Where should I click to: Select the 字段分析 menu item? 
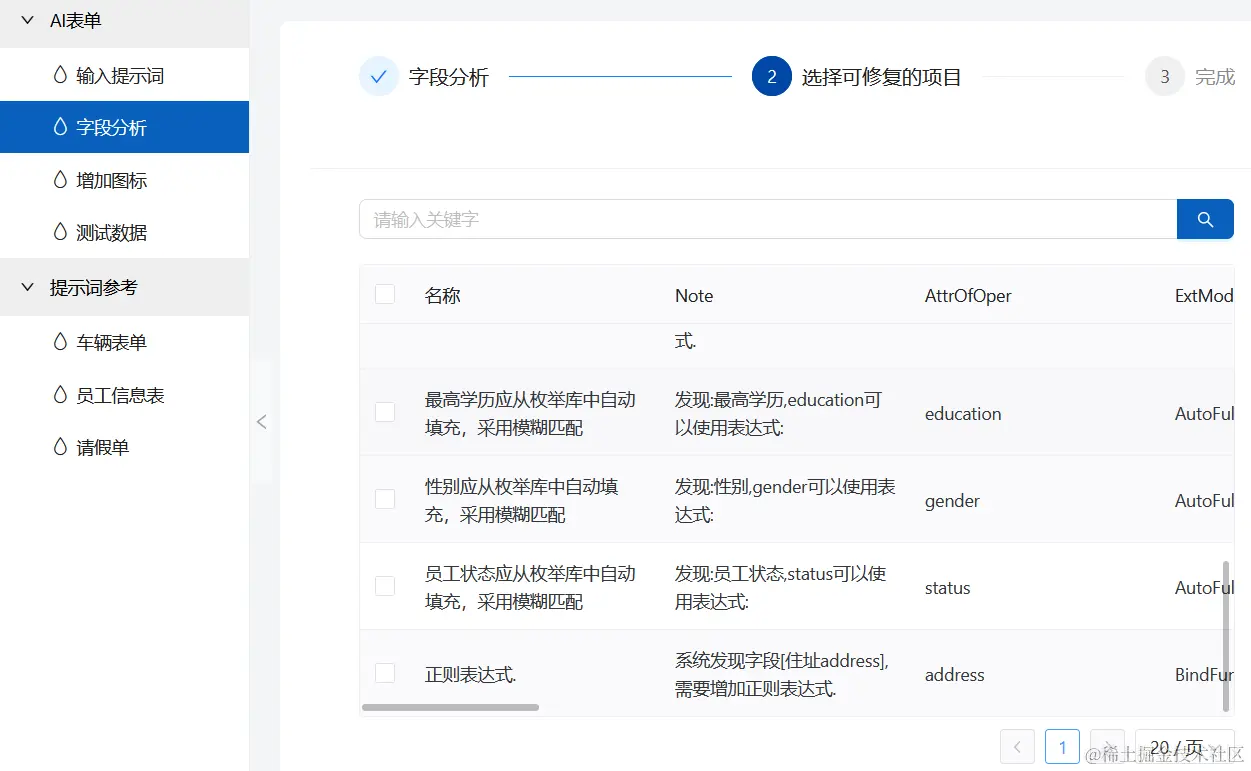coord(124,127)
